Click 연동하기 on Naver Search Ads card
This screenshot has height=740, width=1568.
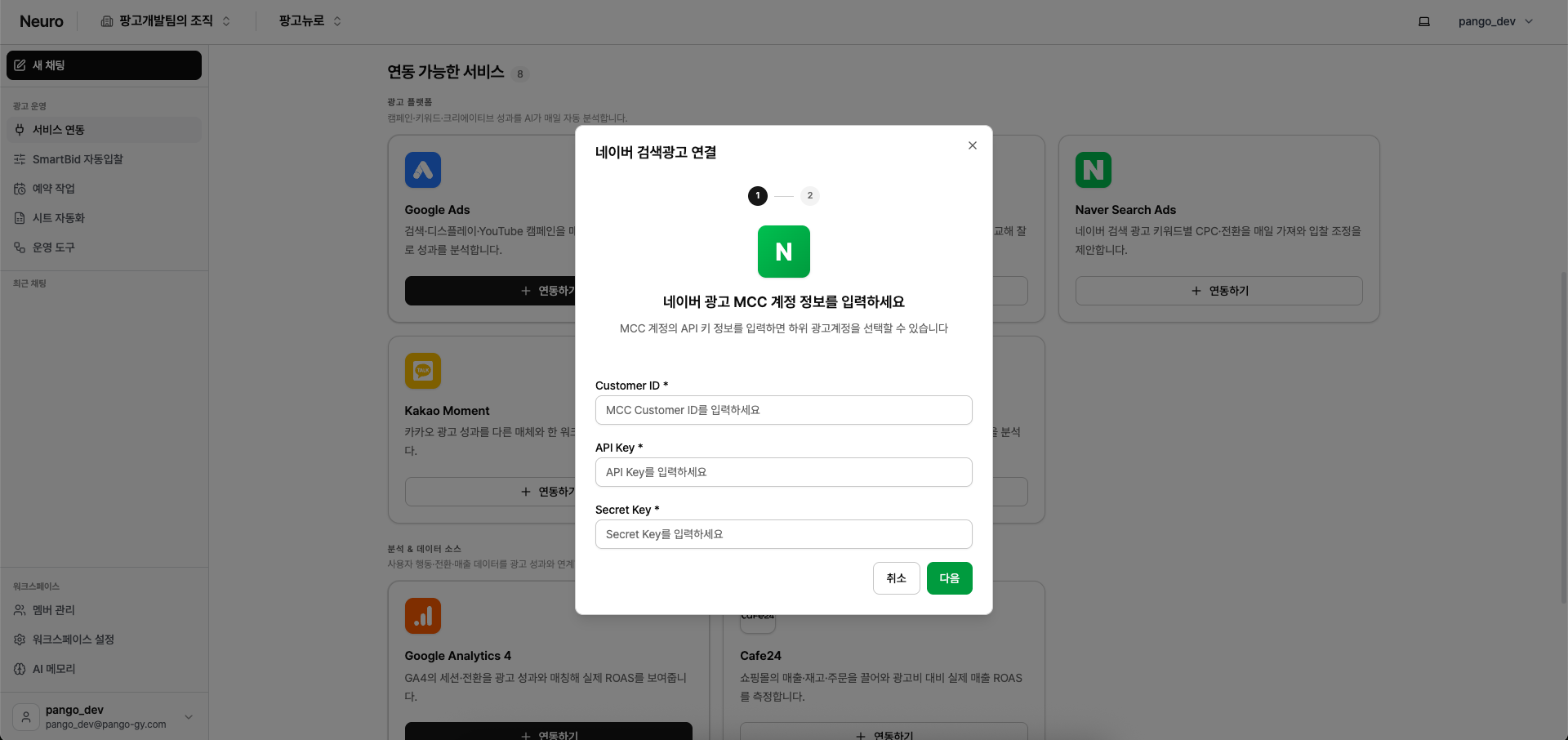(1219, 291)
